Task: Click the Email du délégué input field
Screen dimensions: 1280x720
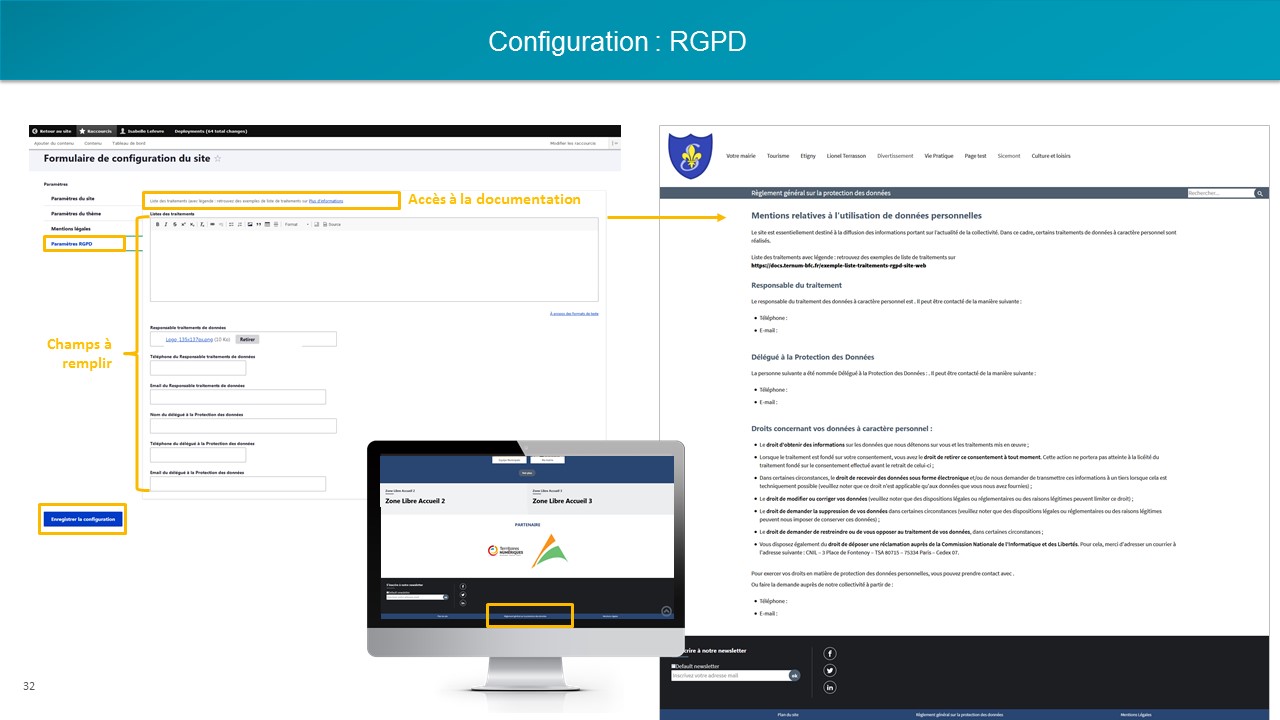Action: (x=238, y=484)
